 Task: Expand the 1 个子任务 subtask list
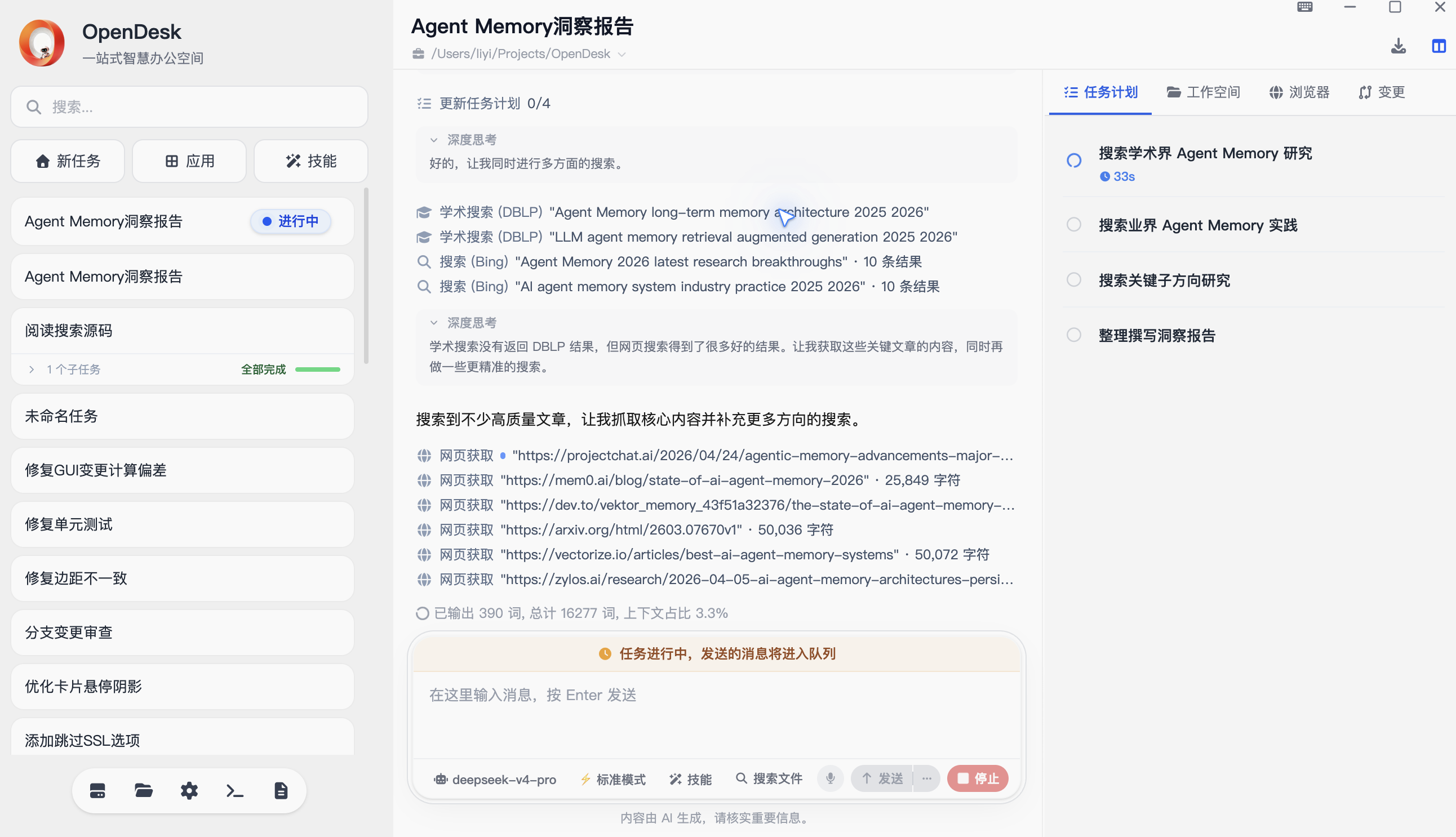(x=32, y=369)
